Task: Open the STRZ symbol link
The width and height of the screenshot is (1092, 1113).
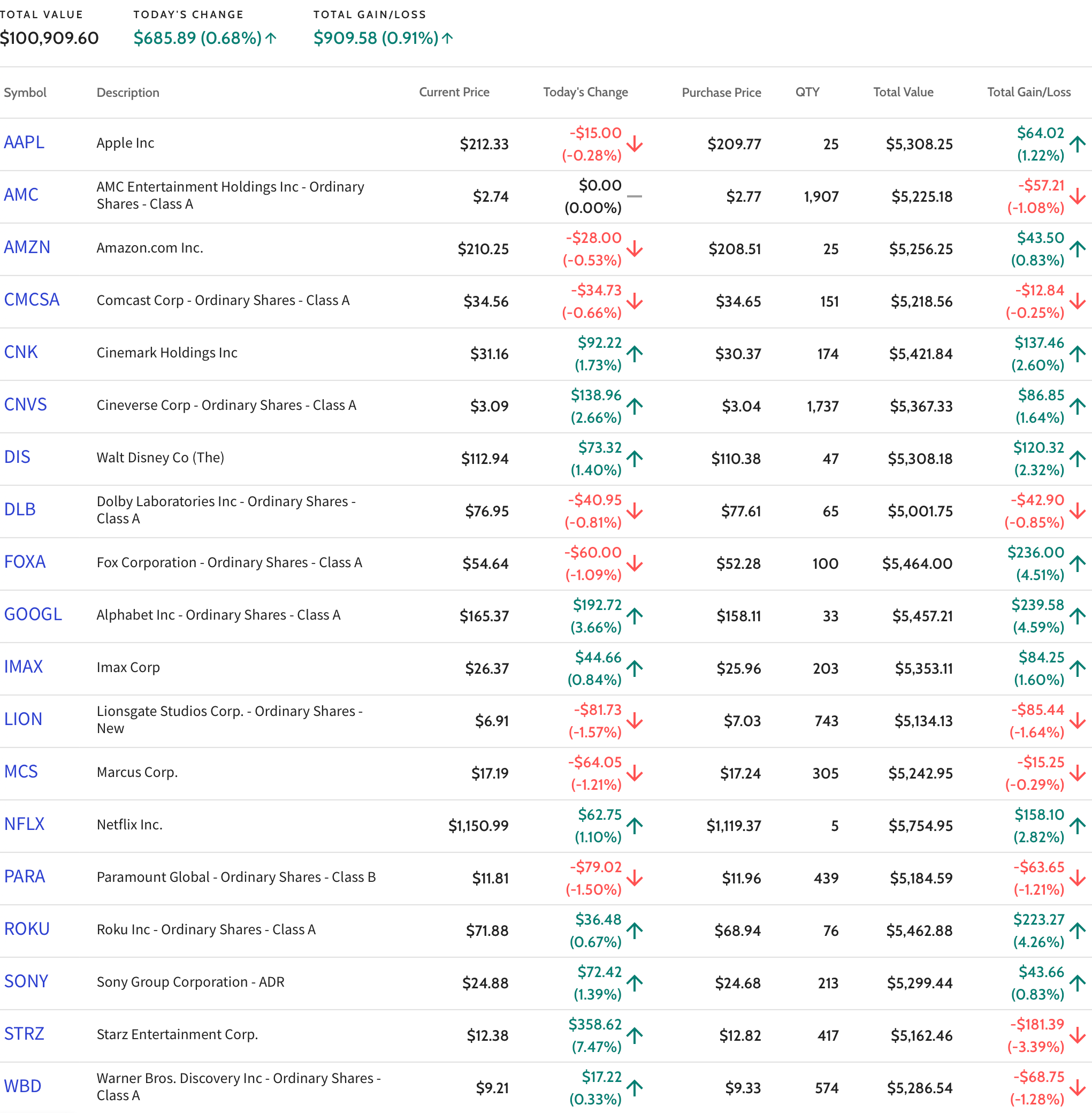Action: [x=24, y=1034]
